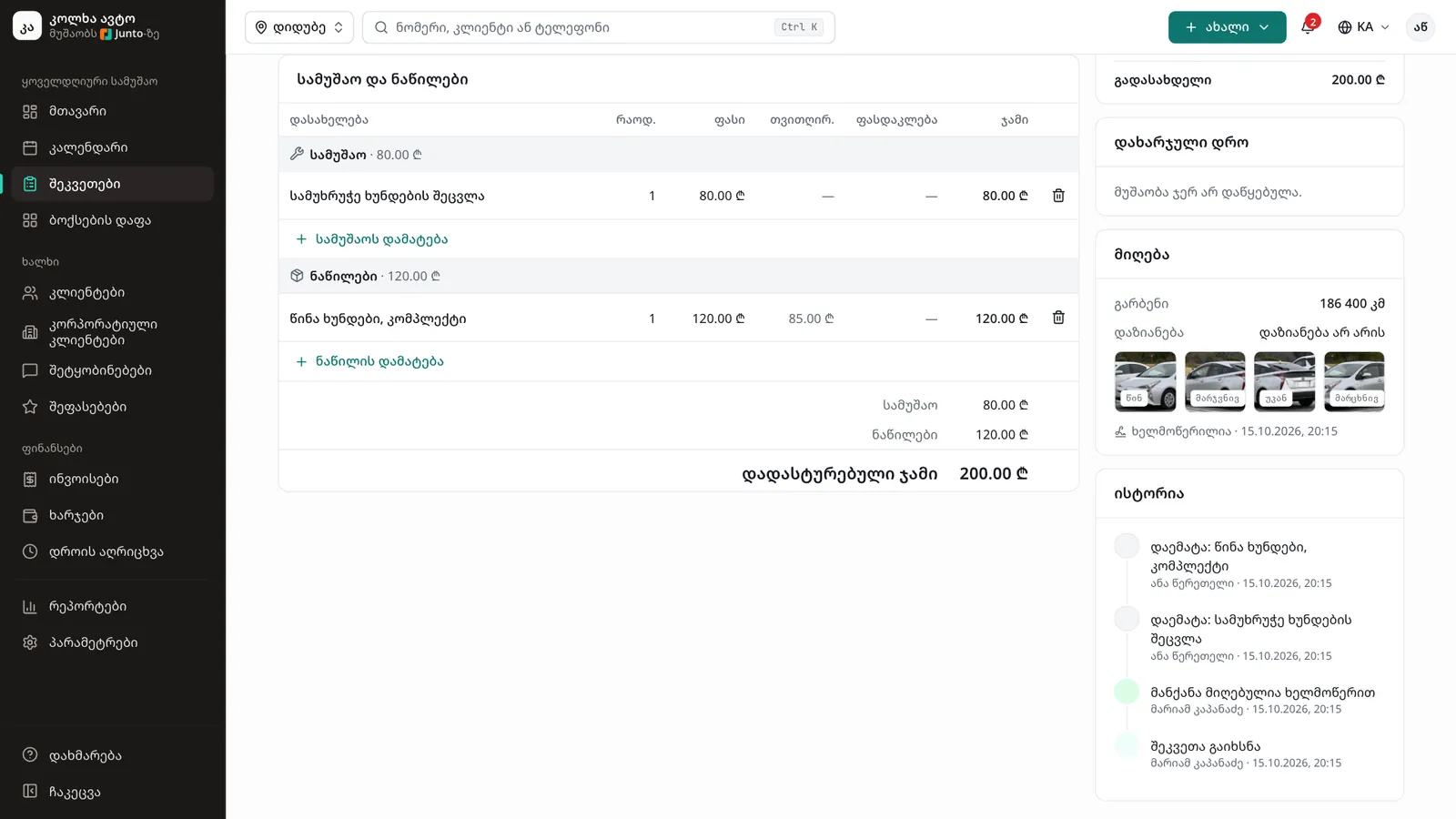
Task: Expand the დიდუბე location selector
Action: click(x=299, y=27)
